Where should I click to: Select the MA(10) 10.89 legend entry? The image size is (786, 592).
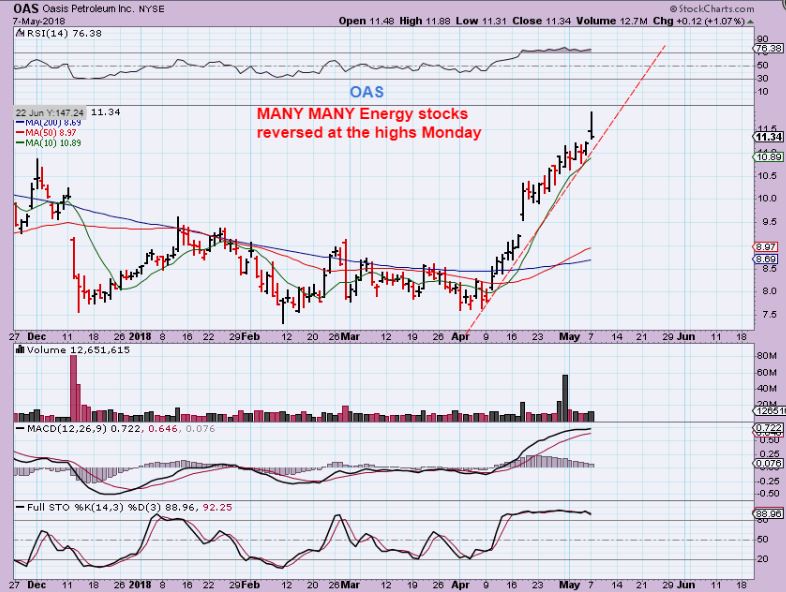(48, 143)
